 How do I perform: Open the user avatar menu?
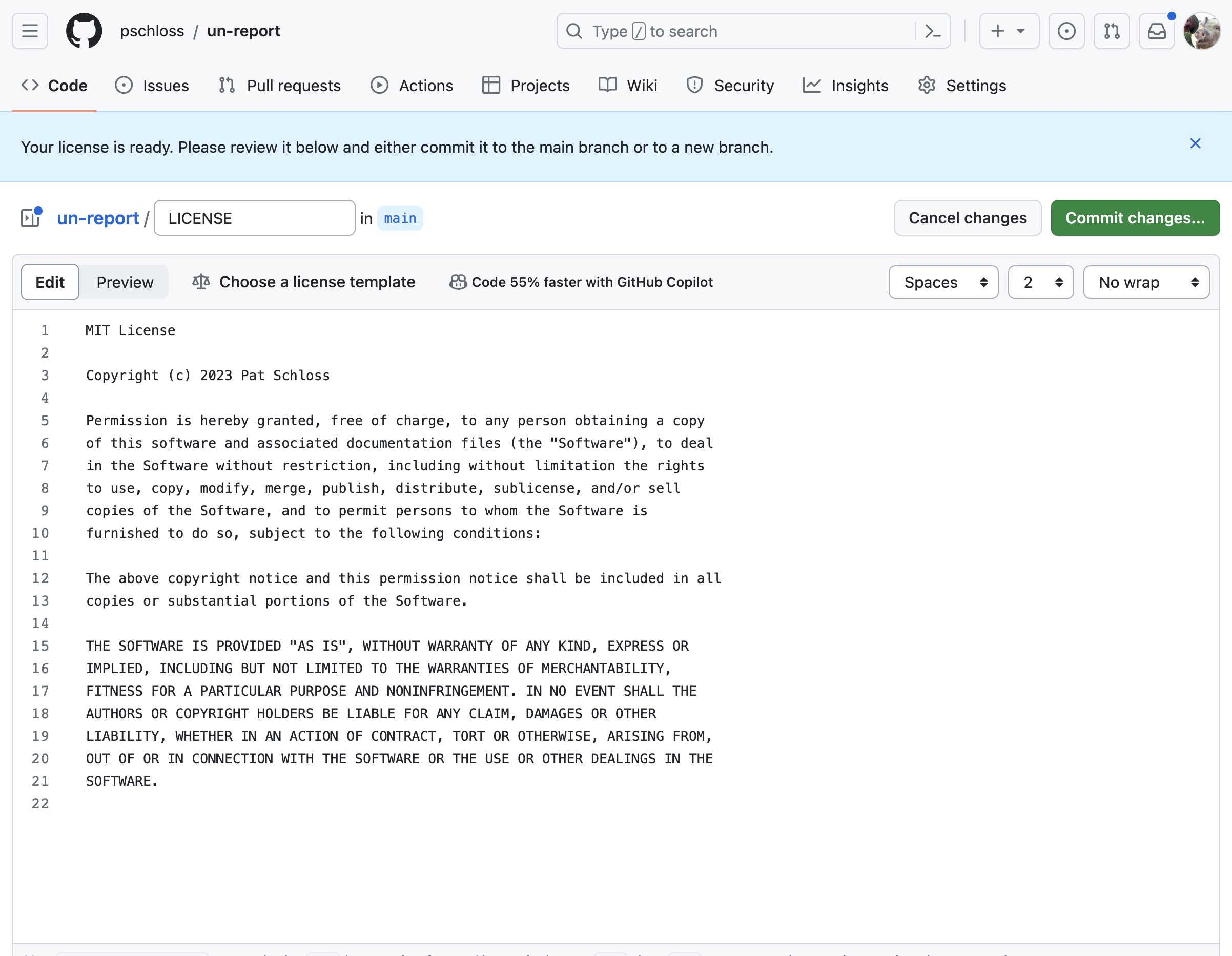click(x=1202, y=31)
